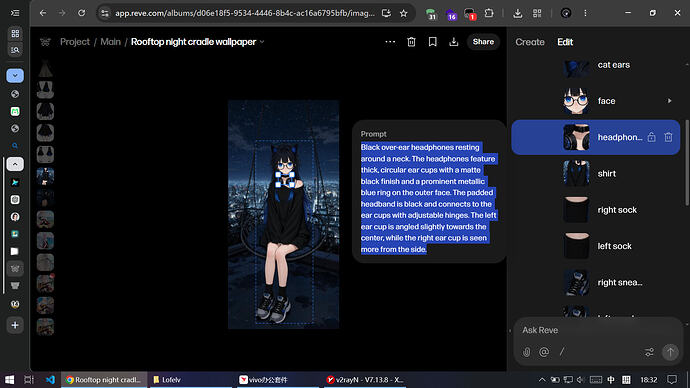Open browser downloads

(518, 13)
